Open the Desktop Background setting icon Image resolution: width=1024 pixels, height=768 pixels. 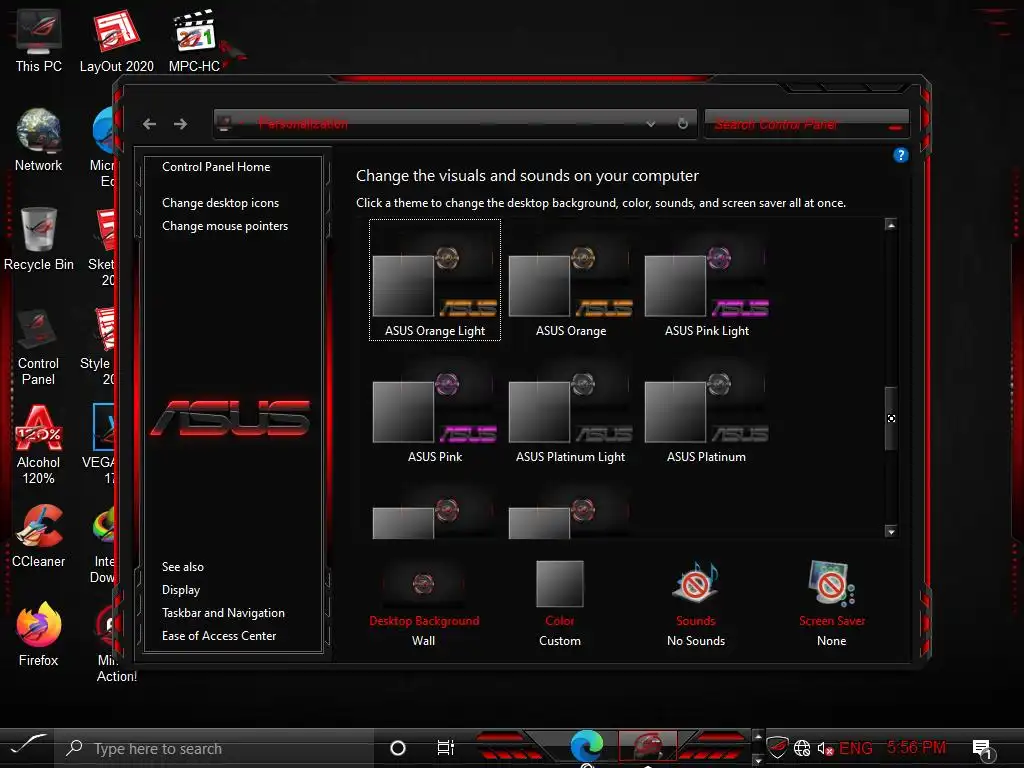pyautogui.click(x=423, y=583)
